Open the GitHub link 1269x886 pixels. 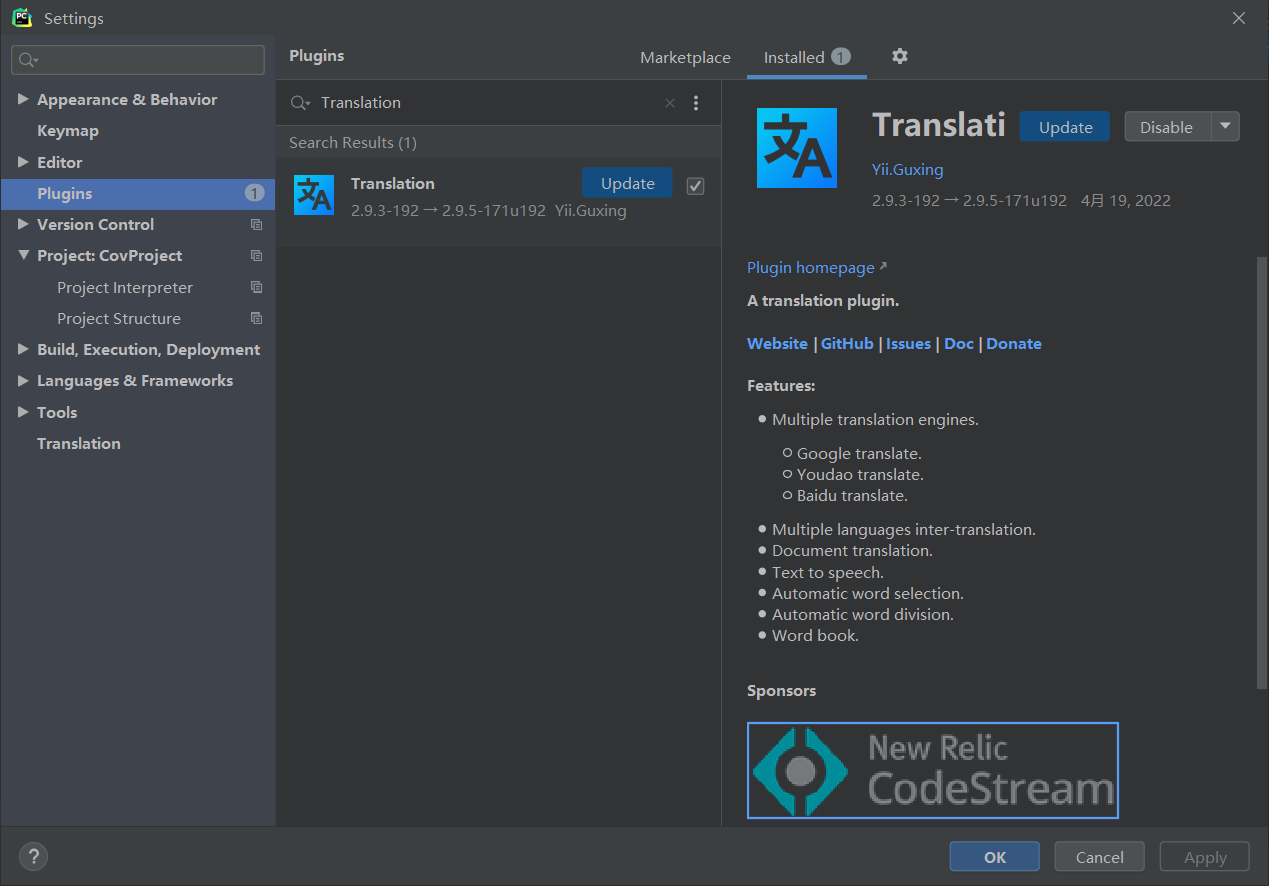click(847, 343)
